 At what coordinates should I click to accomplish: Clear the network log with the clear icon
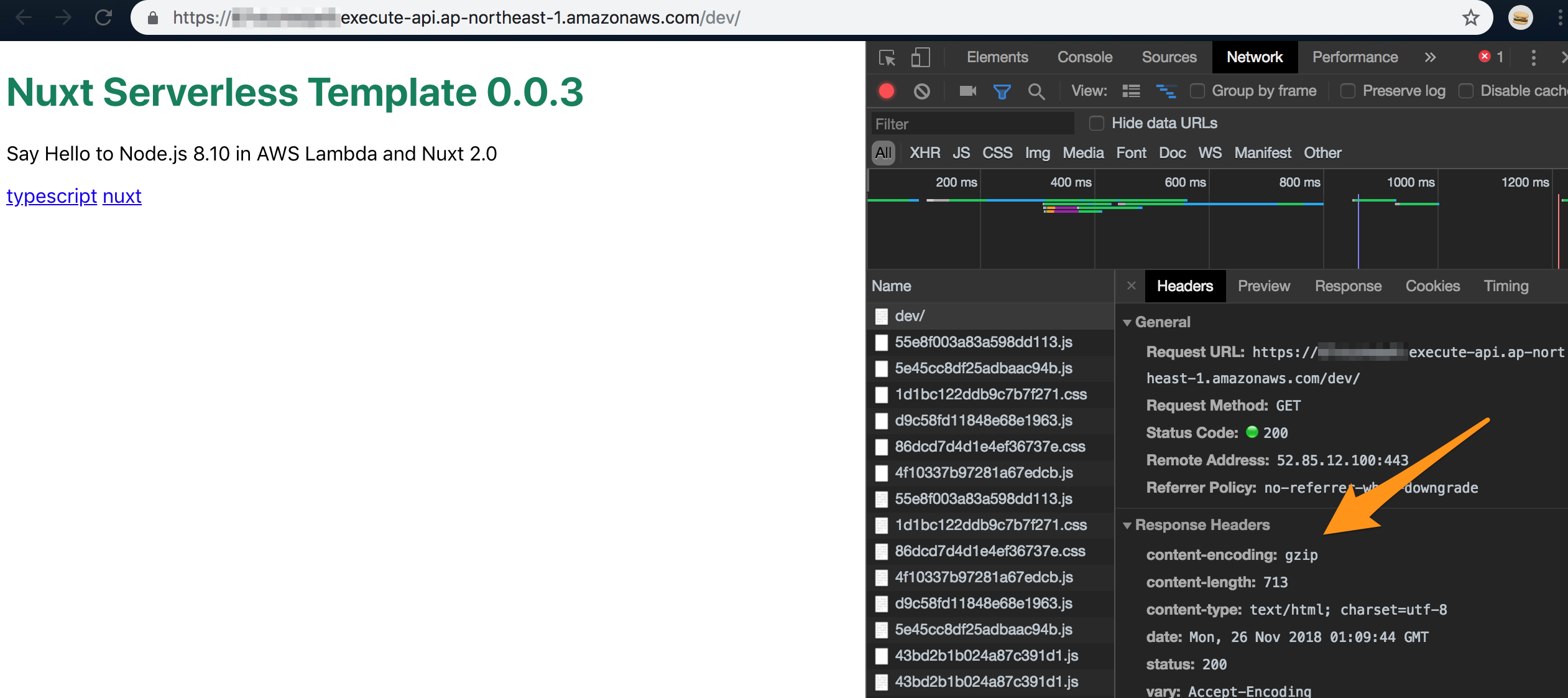[922, 91]
